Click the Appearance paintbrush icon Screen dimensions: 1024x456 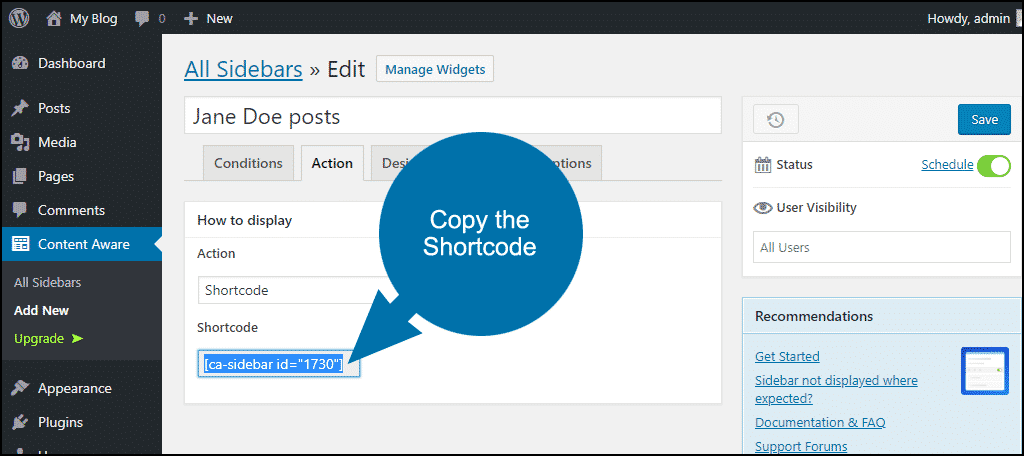20,388
